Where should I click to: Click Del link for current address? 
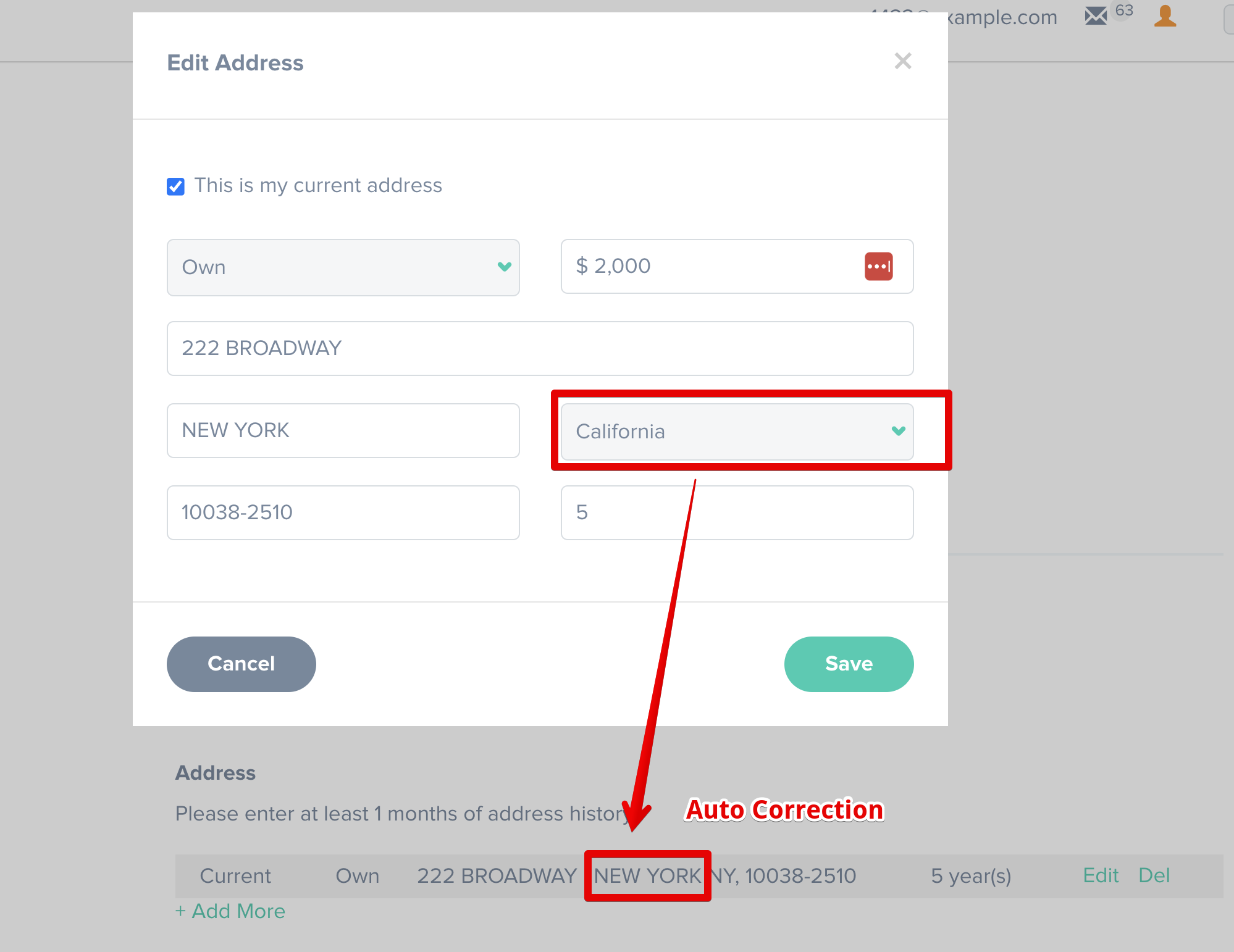click(x=1154, y=875)
